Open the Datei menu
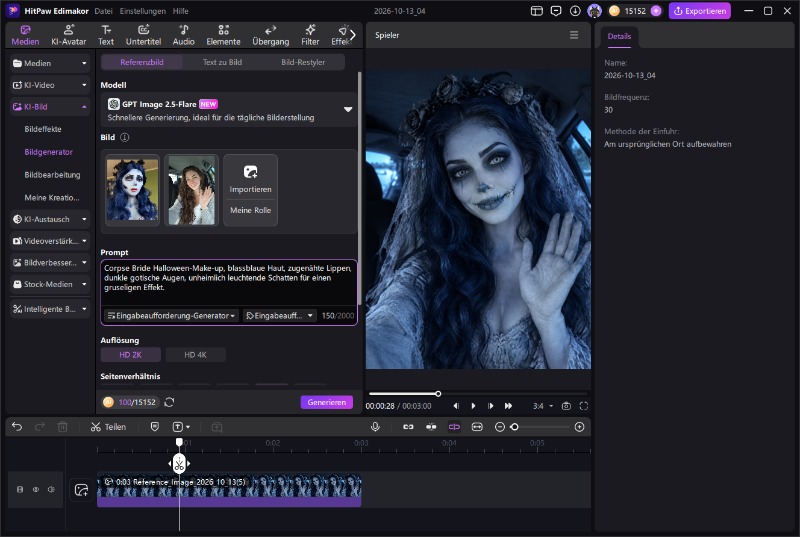This screenshot has height=537, width=800. coord(103,11)
